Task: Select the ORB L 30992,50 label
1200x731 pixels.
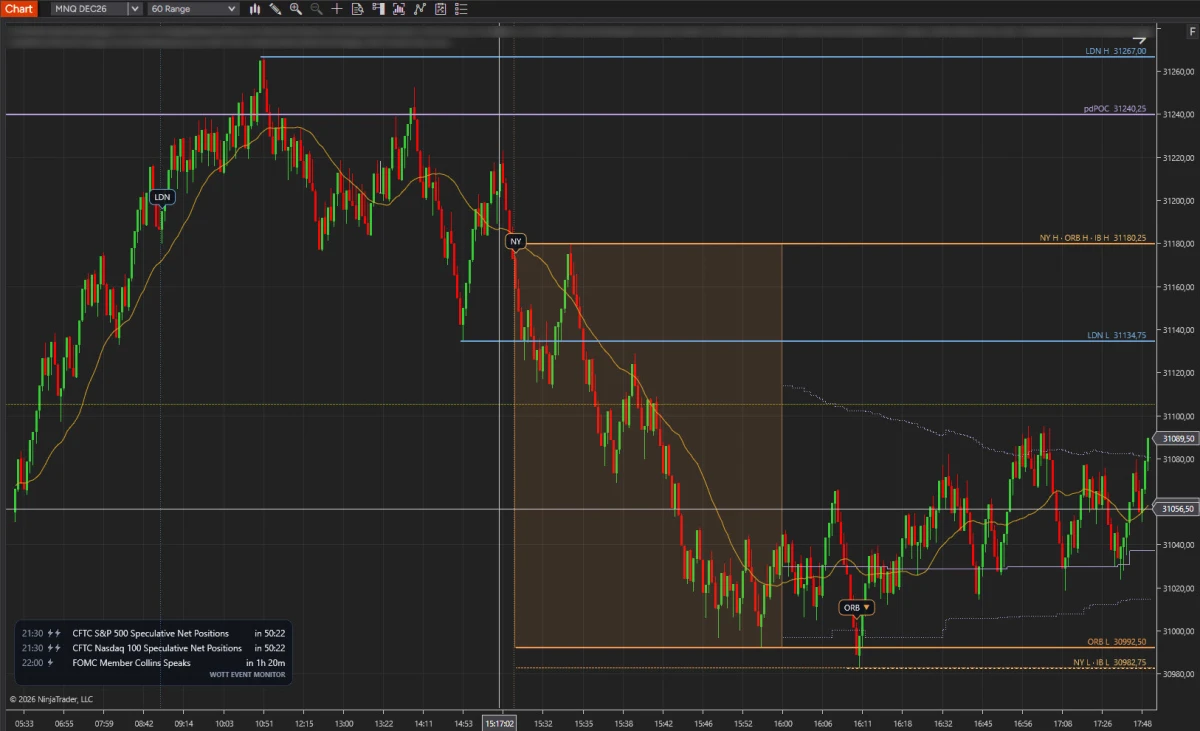Action: point(1116,642)
